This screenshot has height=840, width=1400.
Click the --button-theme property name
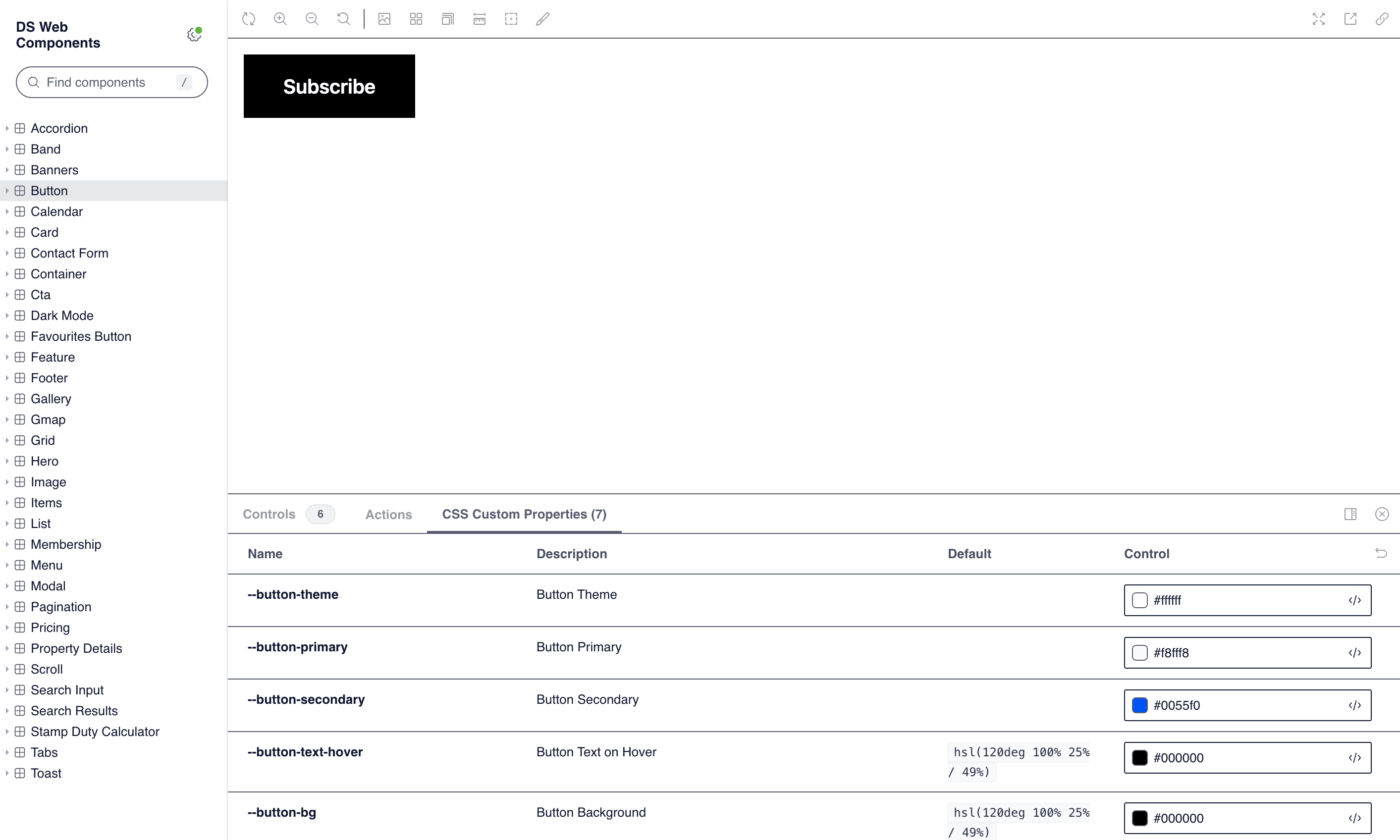(293, 594)
